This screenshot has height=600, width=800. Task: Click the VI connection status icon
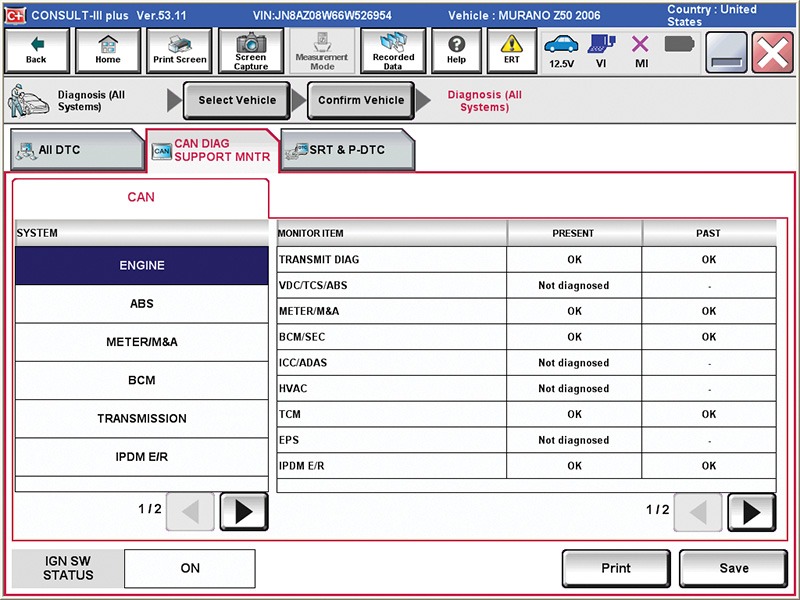click(601, 51)
